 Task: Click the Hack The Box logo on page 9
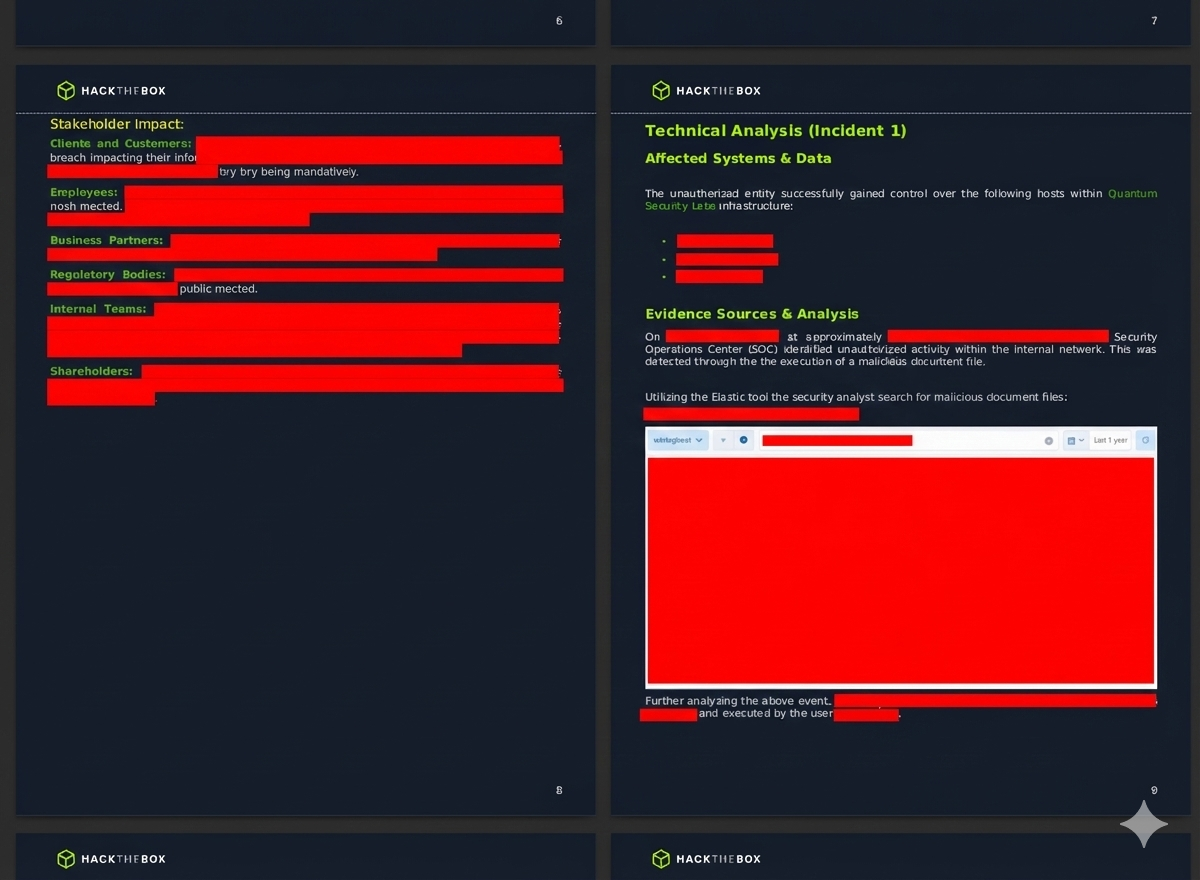click(706, 91)
